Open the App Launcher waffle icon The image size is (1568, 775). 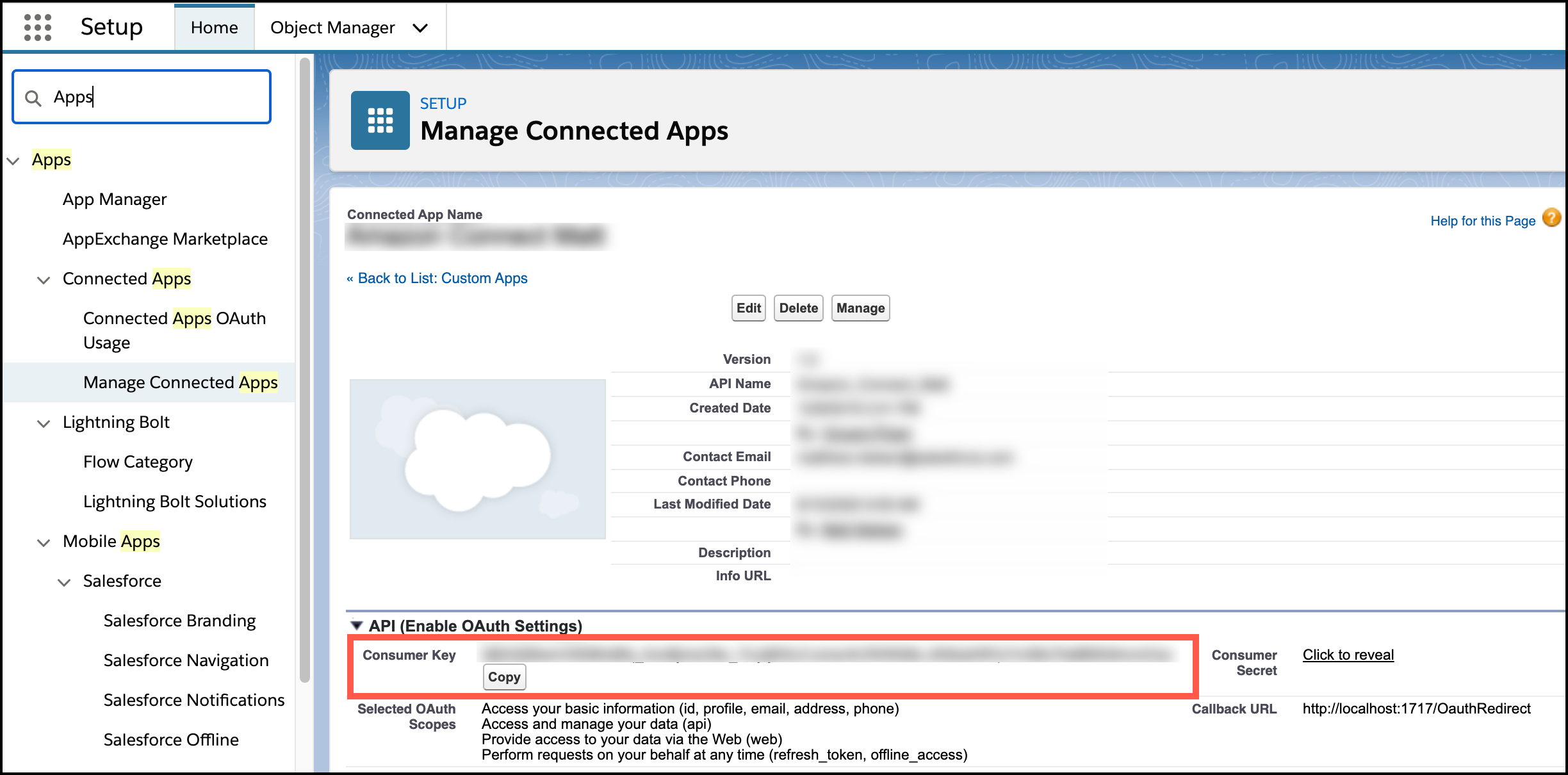pyautogui.click(x=38, y=26)
